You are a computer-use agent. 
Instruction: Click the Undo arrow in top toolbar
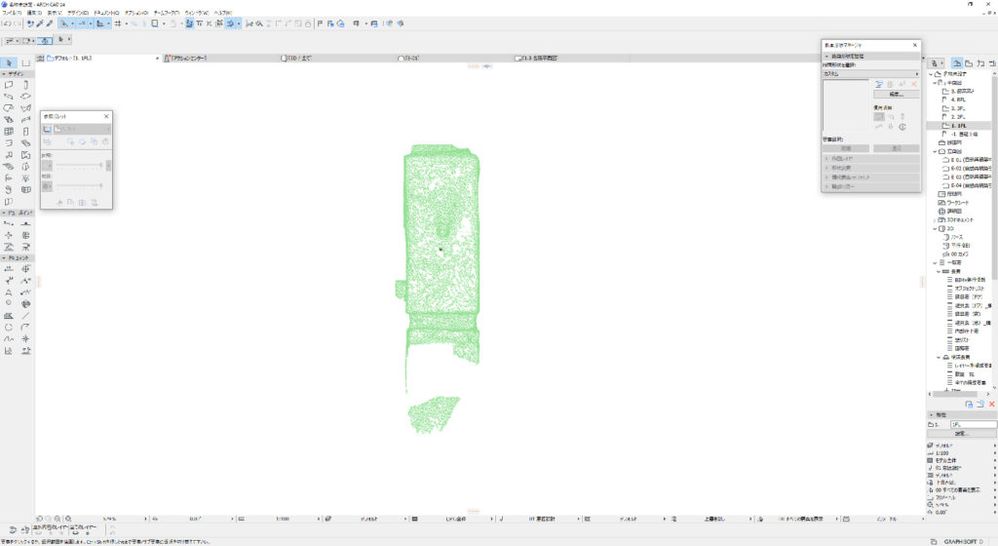7,24
